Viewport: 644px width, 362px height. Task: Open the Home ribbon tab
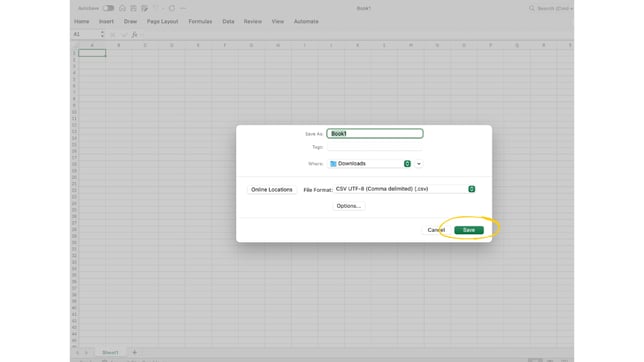(x=82, y=21)
